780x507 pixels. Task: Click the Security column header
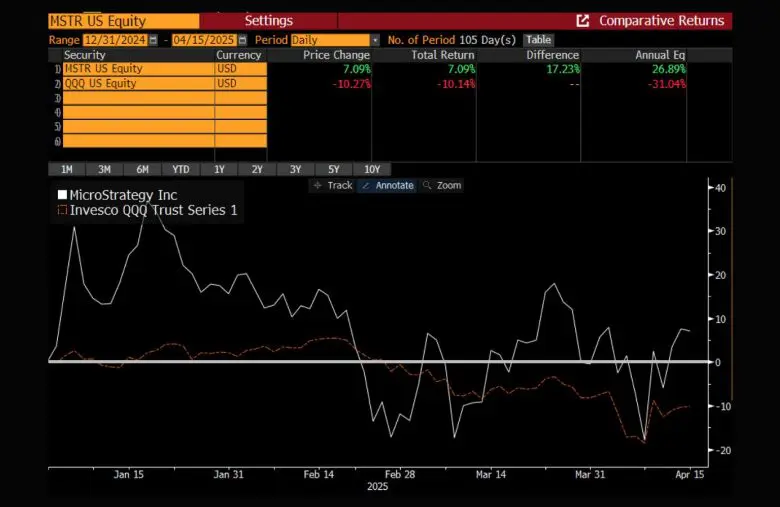click(x=85, y=55)
